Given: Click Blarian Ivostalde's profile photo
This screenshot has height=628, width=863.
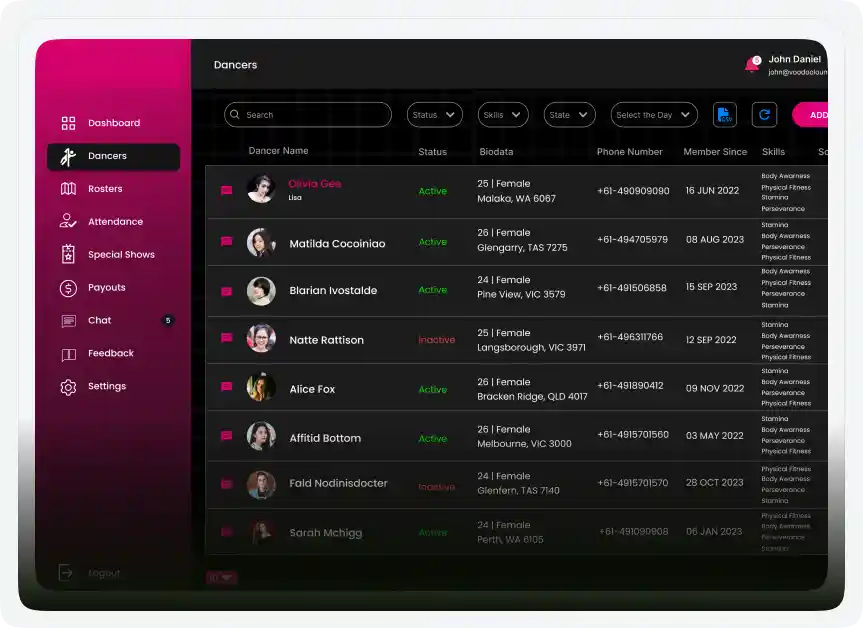Looking at the screenshot, I should [261, 291].
